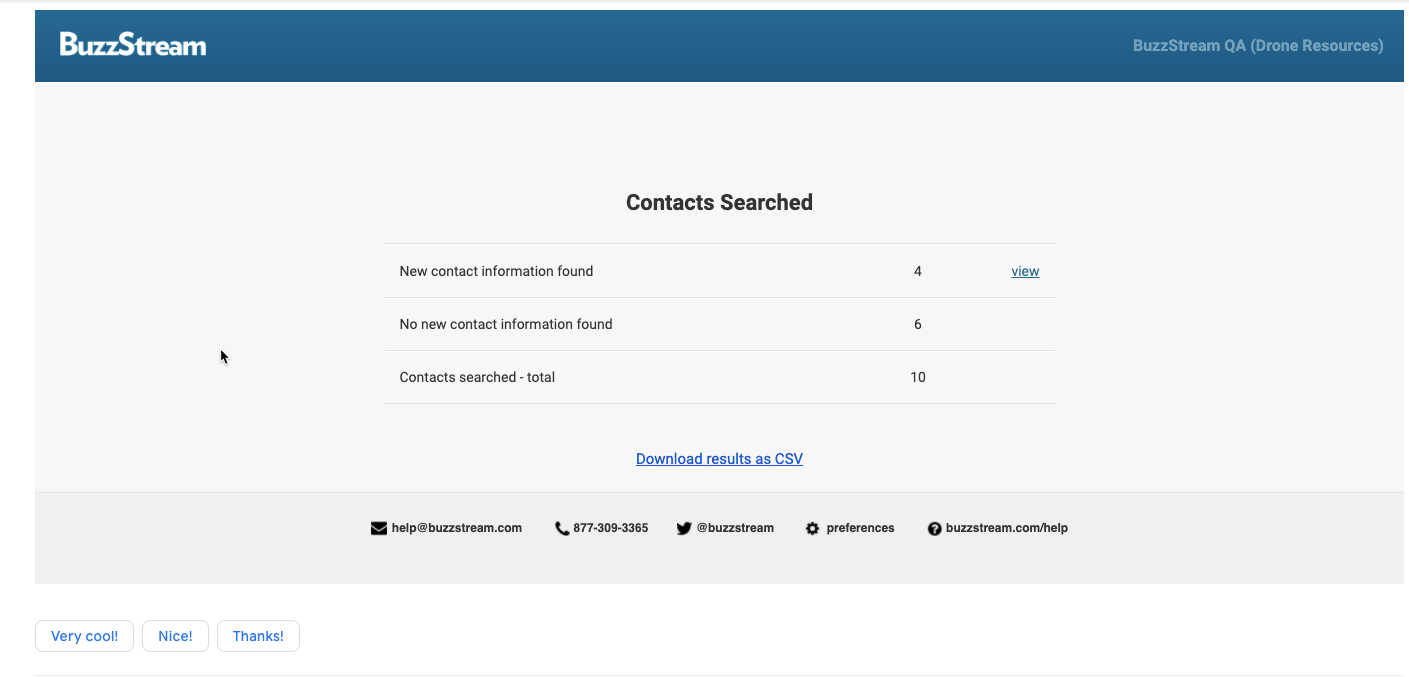Click the Twitter bird icon
This screenshot has height=677, width=1409.
coord(684,529)
